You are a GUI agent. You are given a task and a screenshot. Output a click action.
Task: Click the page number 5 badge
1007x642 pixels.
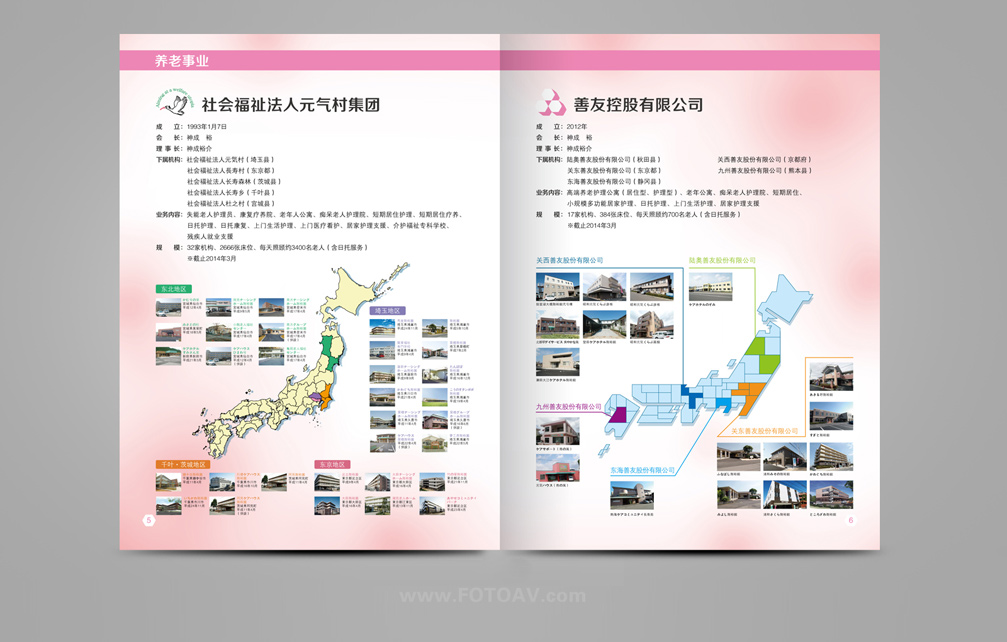[x=149, y=520]
